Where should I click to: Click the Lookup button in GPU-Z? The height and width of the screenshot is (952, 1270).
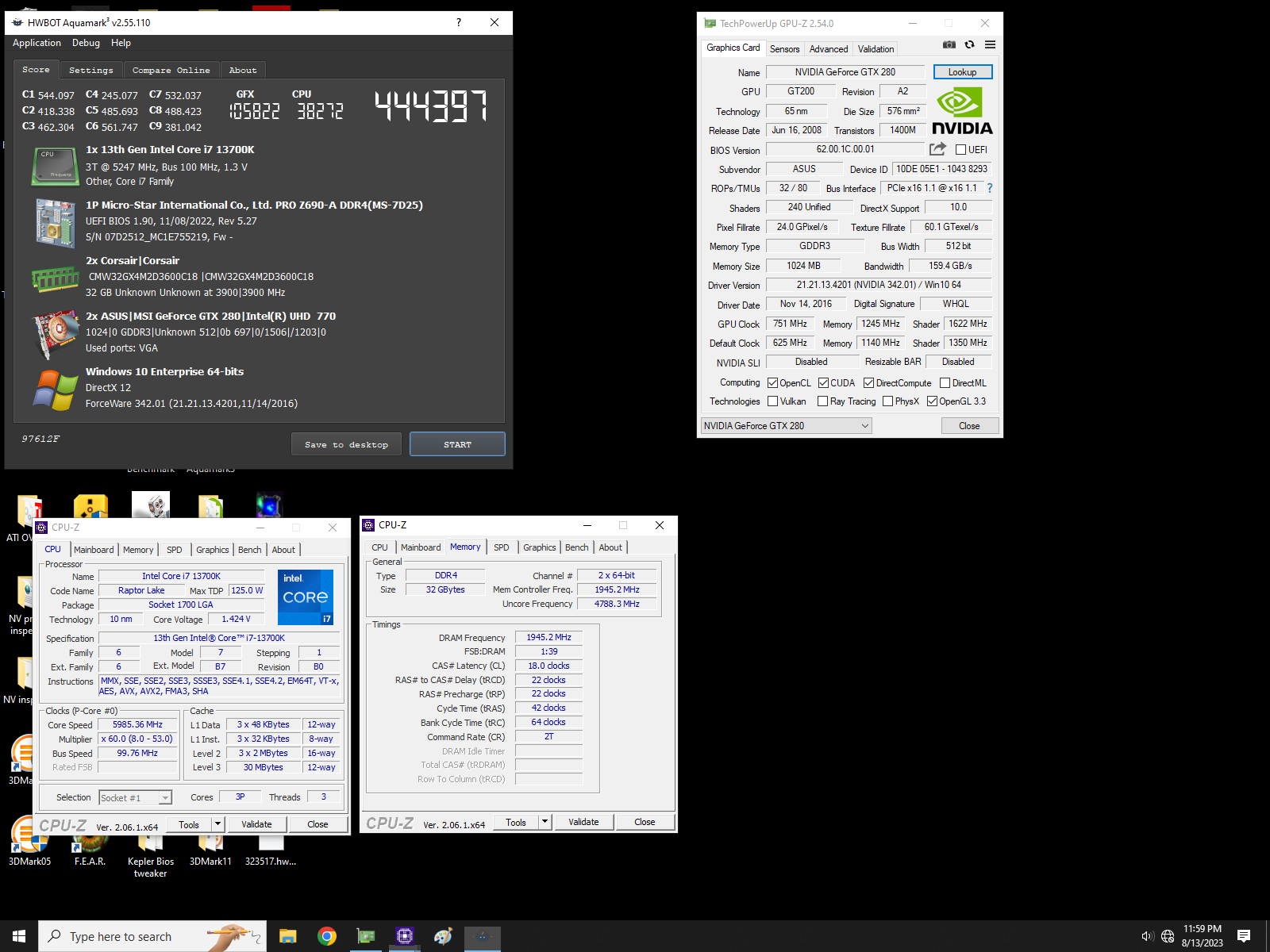tap(962, 72)
